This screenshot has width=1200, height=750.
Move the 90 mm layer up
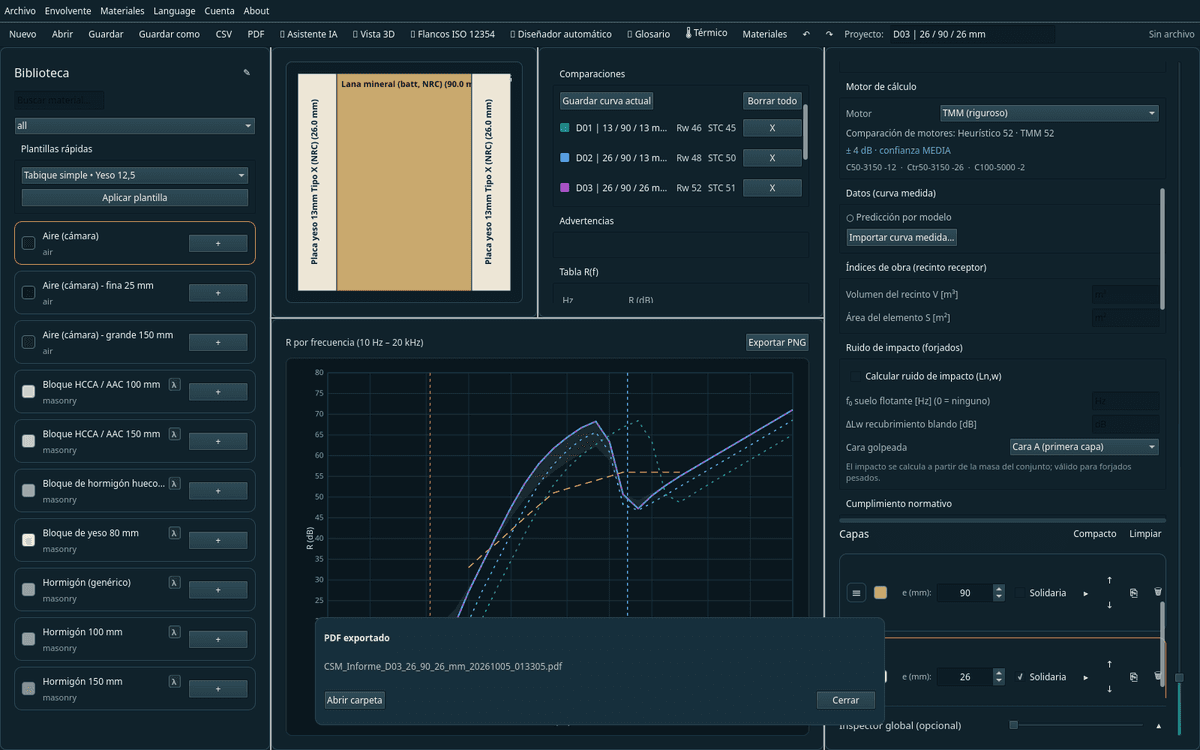[x=1109, y=580]
